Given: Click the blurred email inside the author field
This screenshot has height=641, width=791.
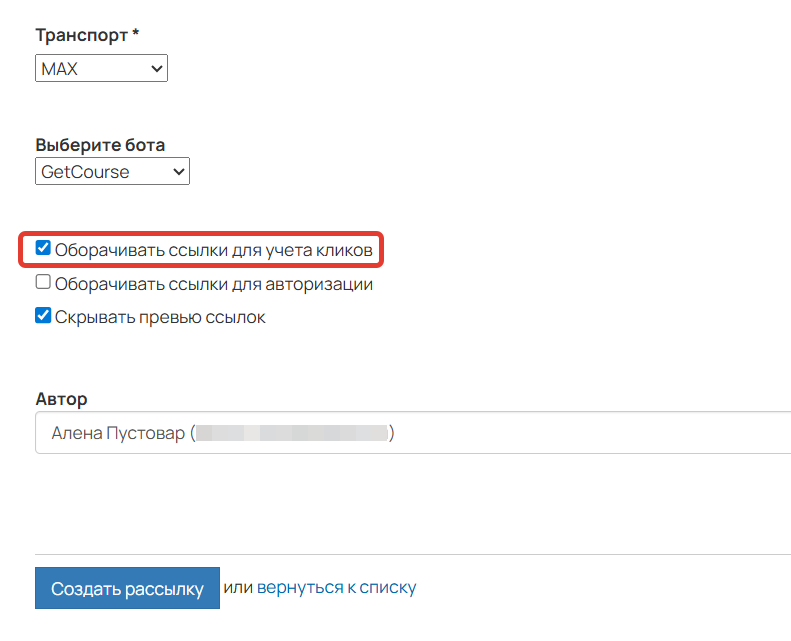Looking at the screenshot, I should click(291, 434).
